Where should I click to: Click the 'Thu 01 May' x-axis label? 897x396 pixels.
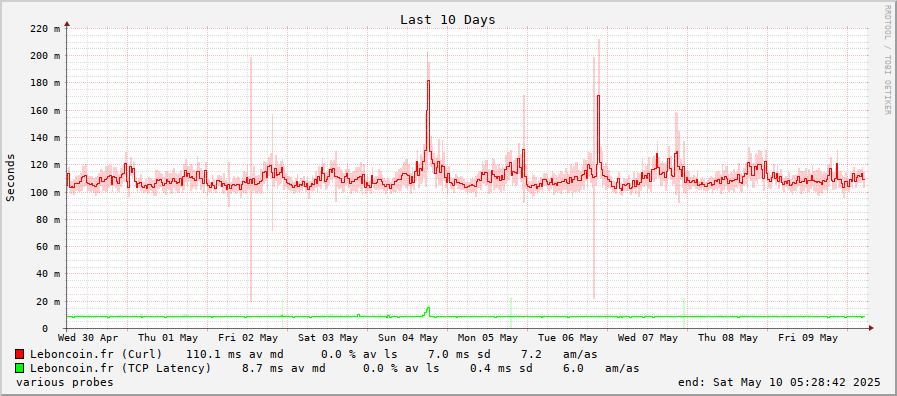coord(168,338)
